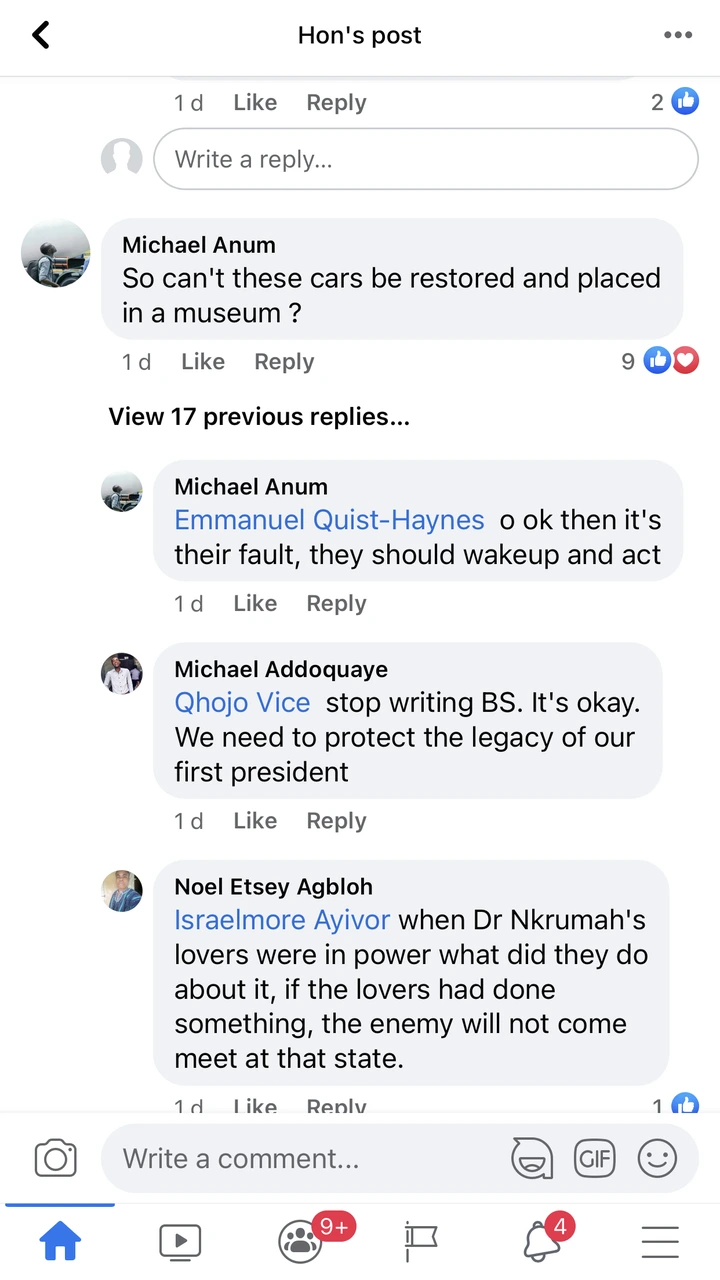The image size is (720, 1280).
Task: Open the emoji smiley picker
Action: coord(657,1158)
